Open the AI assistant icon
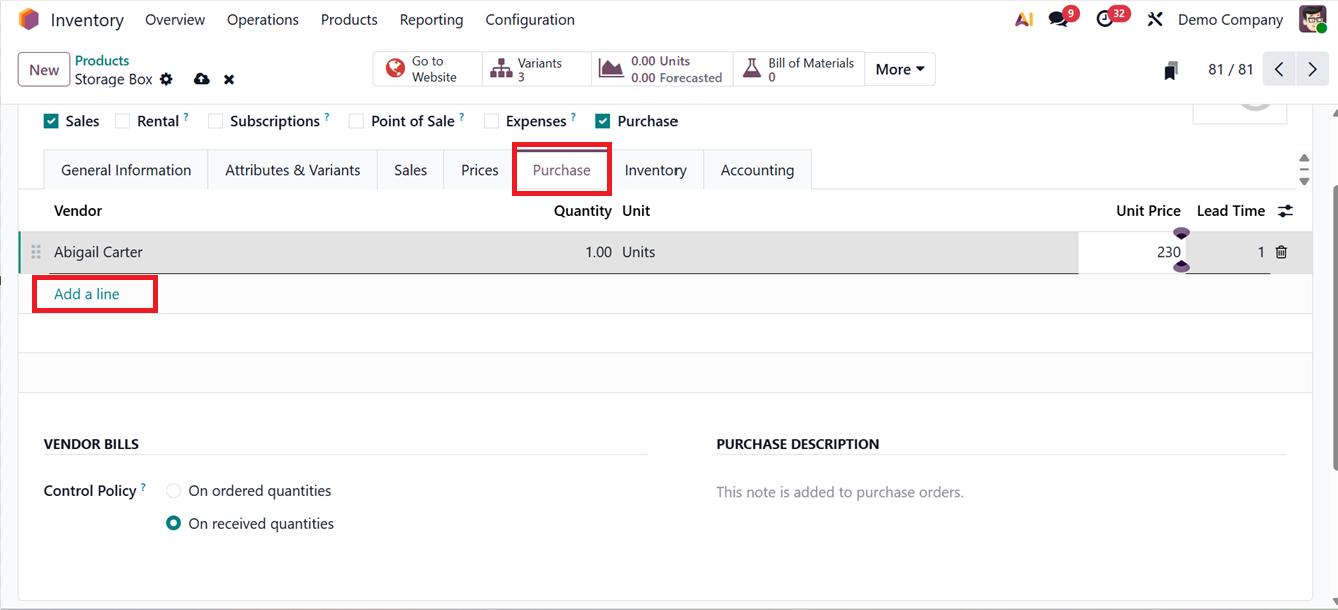 [x=1023, y=18]
